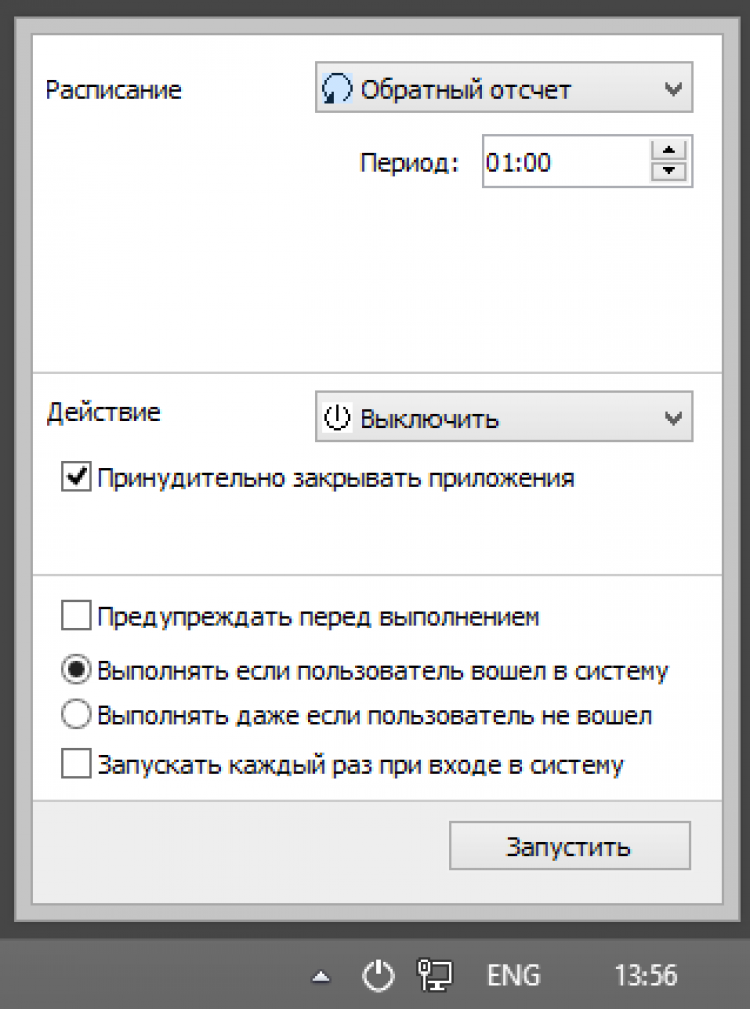Image resolution: width=750 pixels, height=1009 pixels.
Task: Increase period with up spinner arrow
Action: click(670, 151)
